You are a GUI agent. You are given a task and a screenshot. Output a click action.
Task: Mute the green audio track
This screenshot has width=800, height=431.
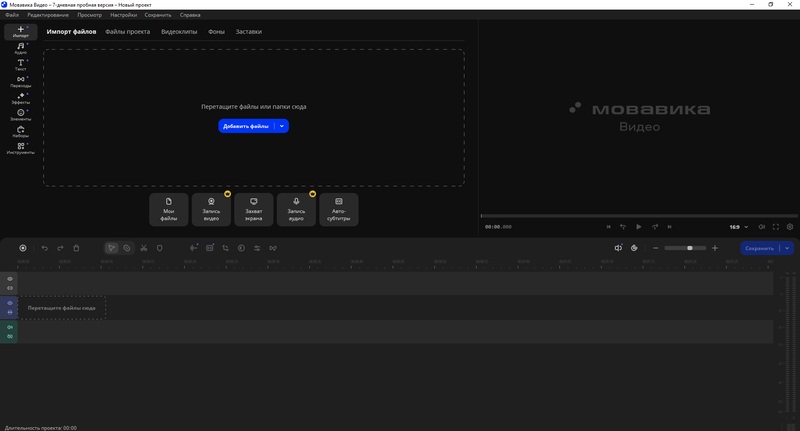point(10,327)
